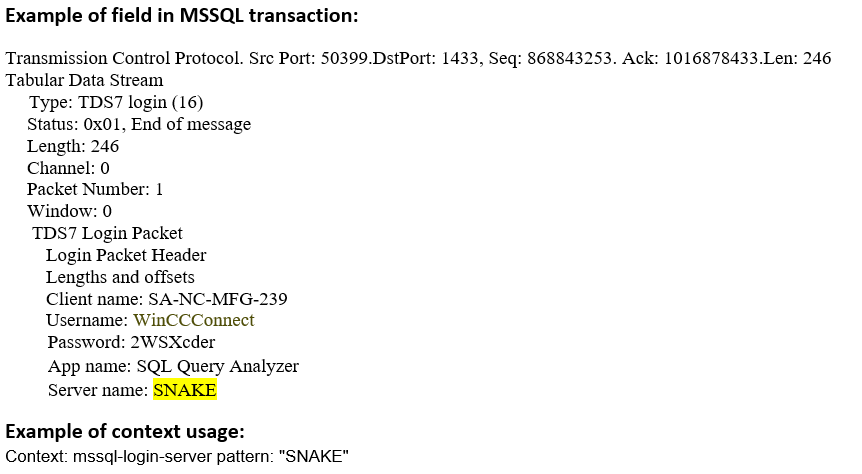Click the "Lengths and offsets" entry
The height and width of the screenshot is (474, 862).
click(120, 277)
